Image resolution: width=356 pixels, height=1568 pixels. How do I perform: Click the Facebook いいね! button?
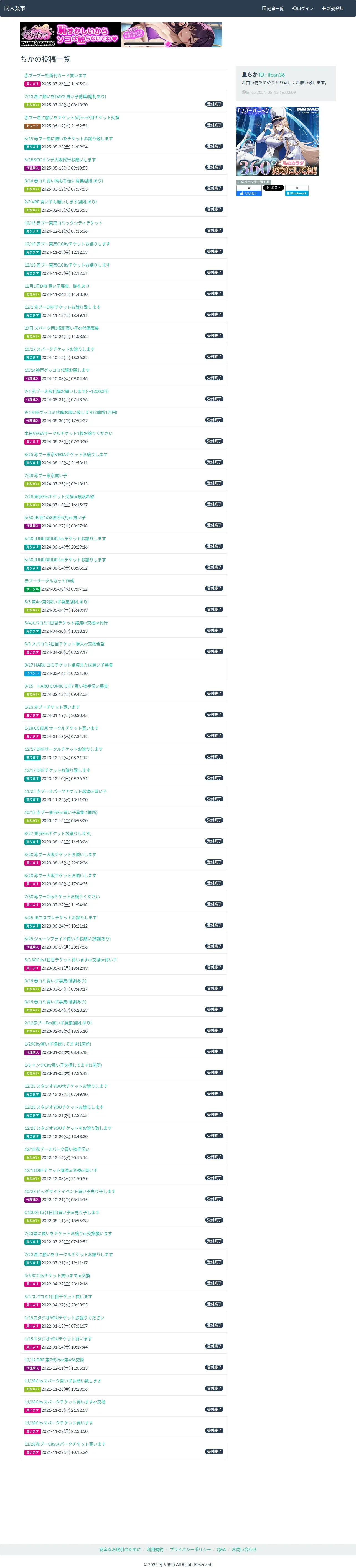[x=249, y=194]
